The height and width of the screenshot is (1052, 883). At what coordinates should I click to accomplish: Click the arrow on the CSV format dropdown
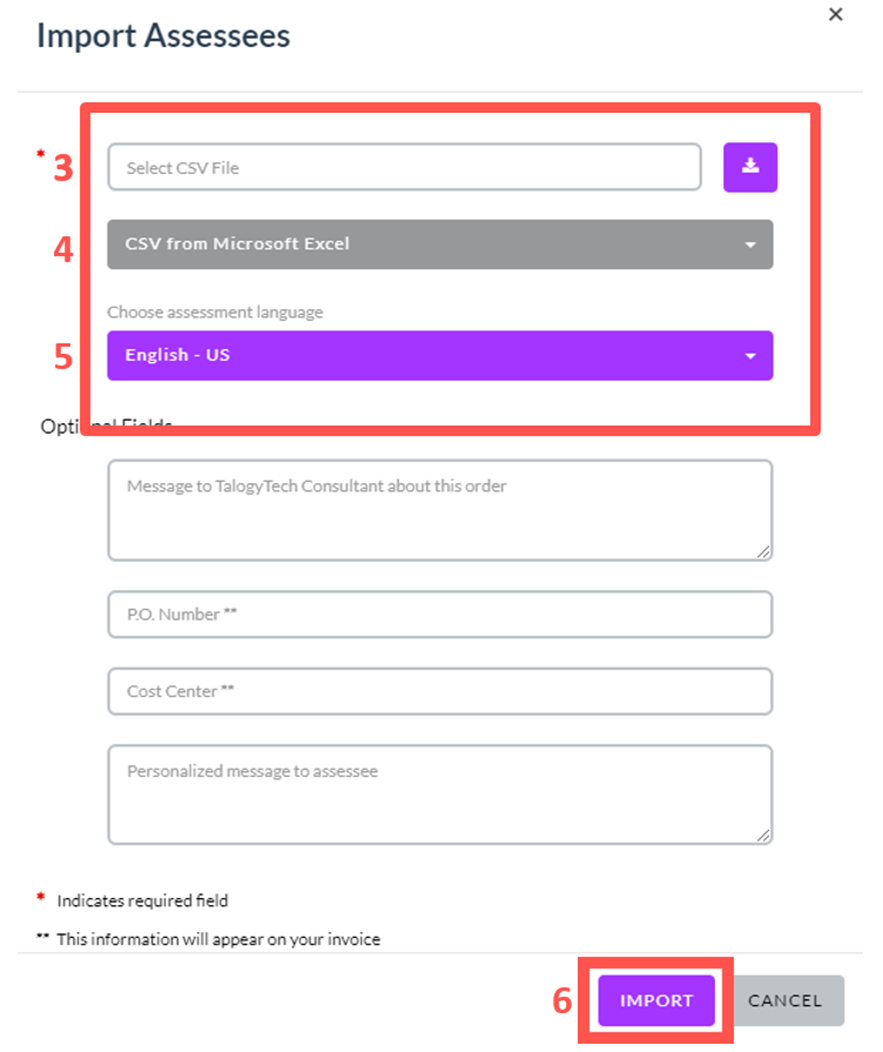[x=751, y=245]
